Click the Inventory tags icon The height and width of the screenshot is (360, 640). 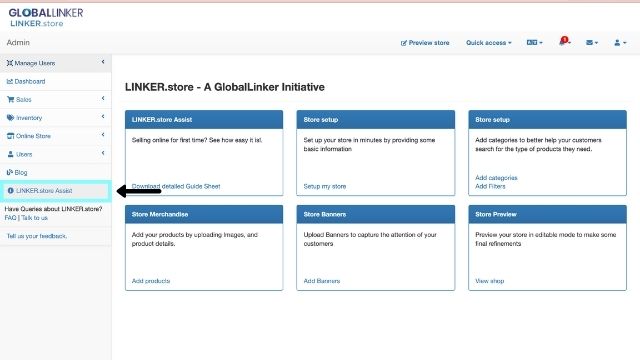tap(11, 118)
